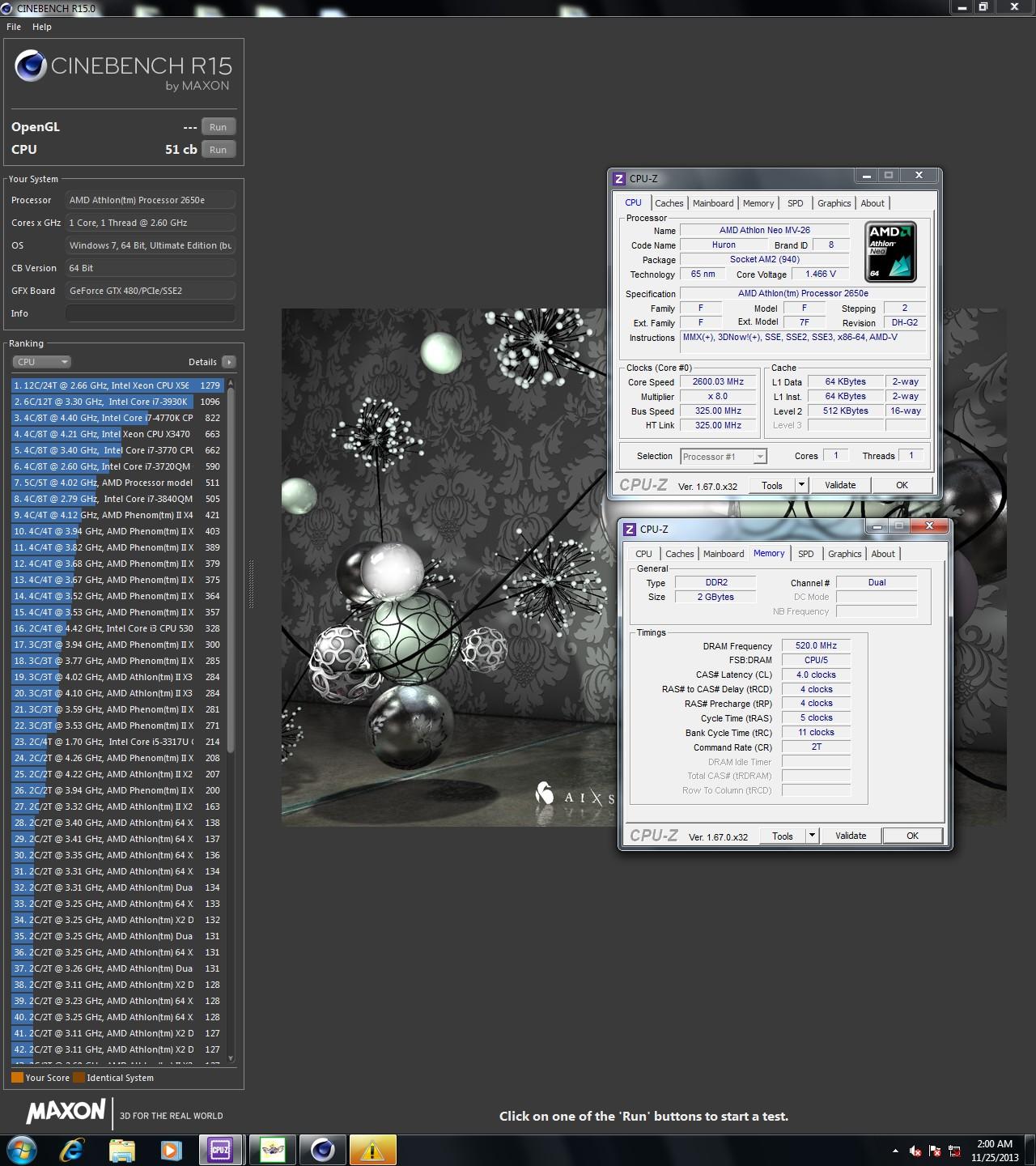This screenshot has height=1166, width=1036.
Task: Open Processor #1 selection dropdown
Action: (724, 457)
